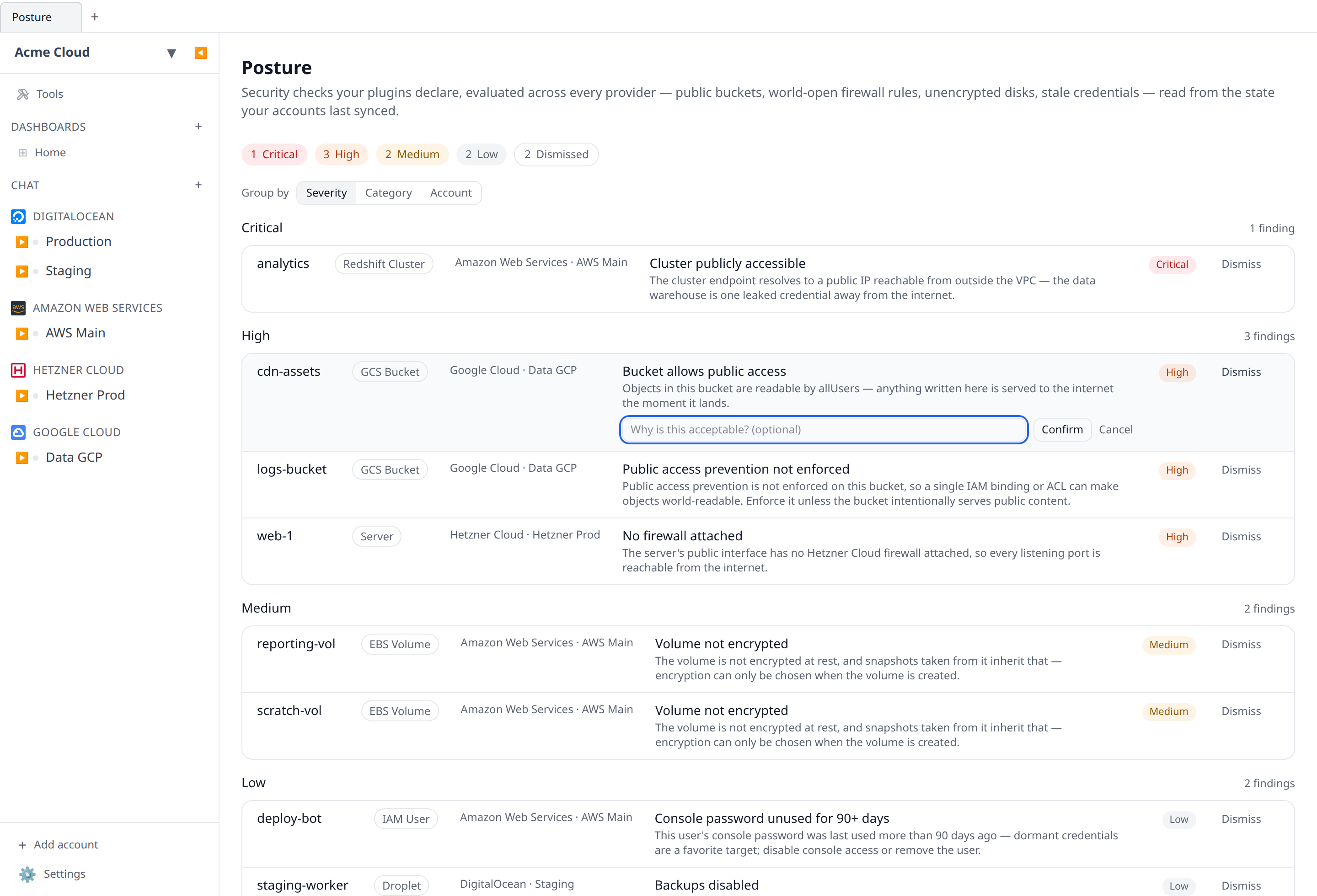Click 'Console password unused for 90+ days' title

[772, 819]
